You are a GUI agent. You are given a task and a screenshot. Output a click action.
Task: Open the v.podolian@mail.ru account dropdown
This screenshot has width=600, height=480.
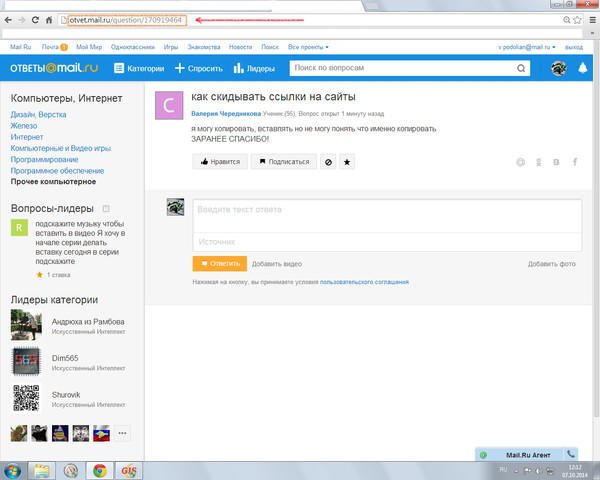(x=529, y=47)
